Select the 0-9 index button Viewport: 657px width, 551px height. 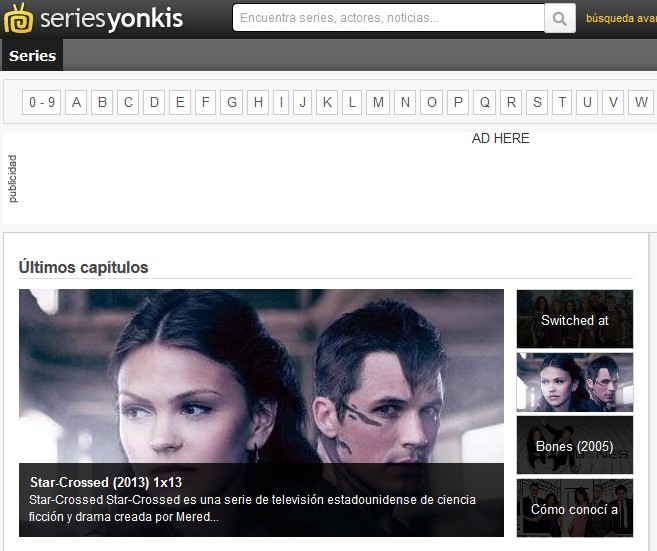tap(42, 102)
